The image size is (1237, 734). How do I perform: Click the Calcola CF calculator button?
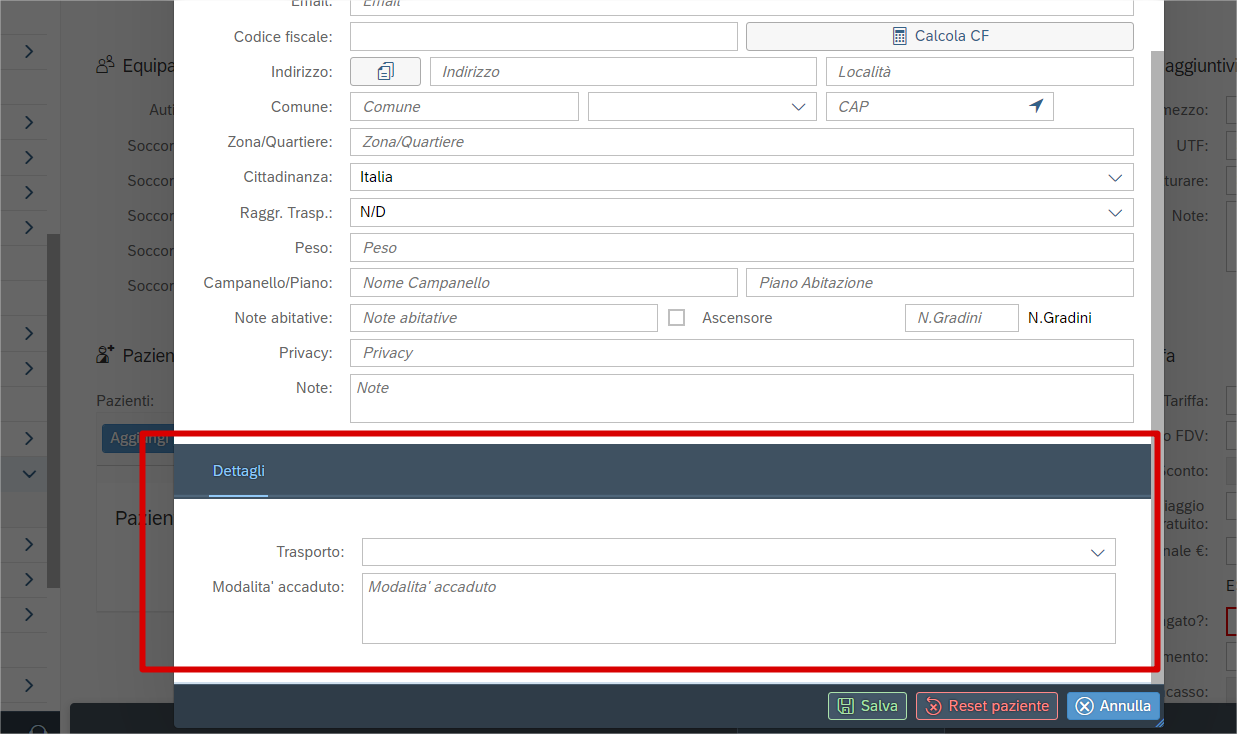pos(939,36)
